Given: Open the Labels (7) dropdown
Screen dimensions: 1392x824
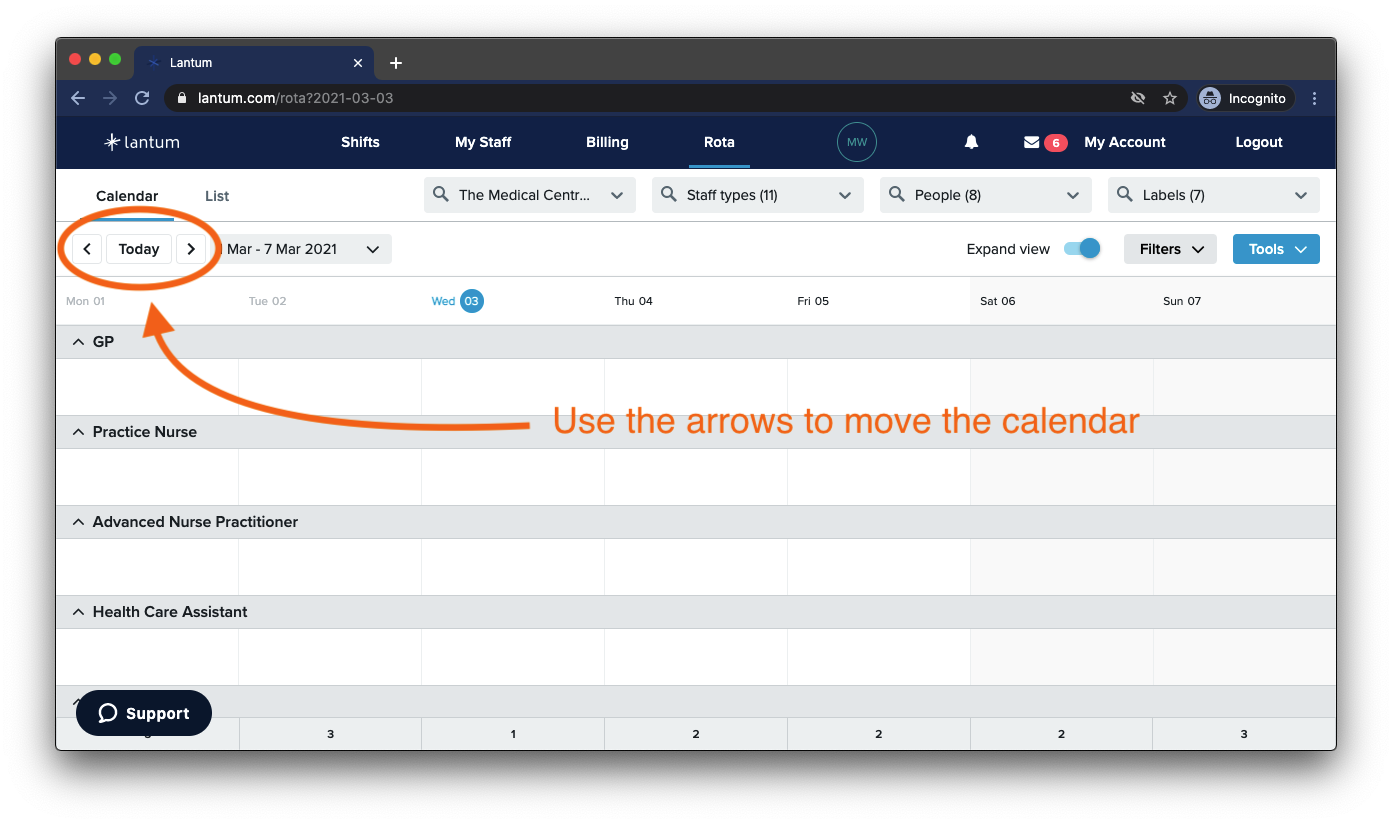Looking at the screenshot, I should click(x=1214, y=195).
